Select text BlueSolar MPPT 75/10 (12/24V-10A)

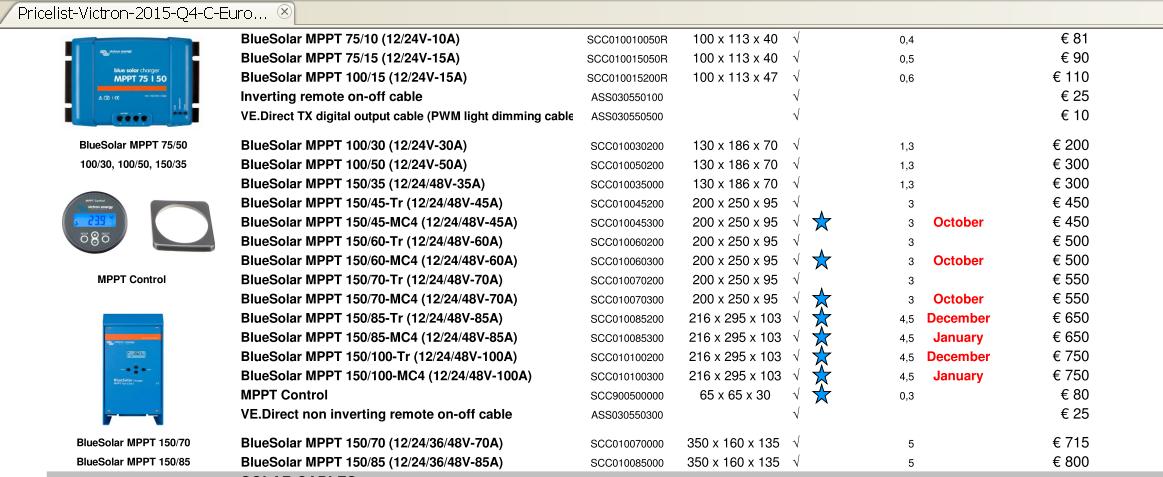point(350,39)
